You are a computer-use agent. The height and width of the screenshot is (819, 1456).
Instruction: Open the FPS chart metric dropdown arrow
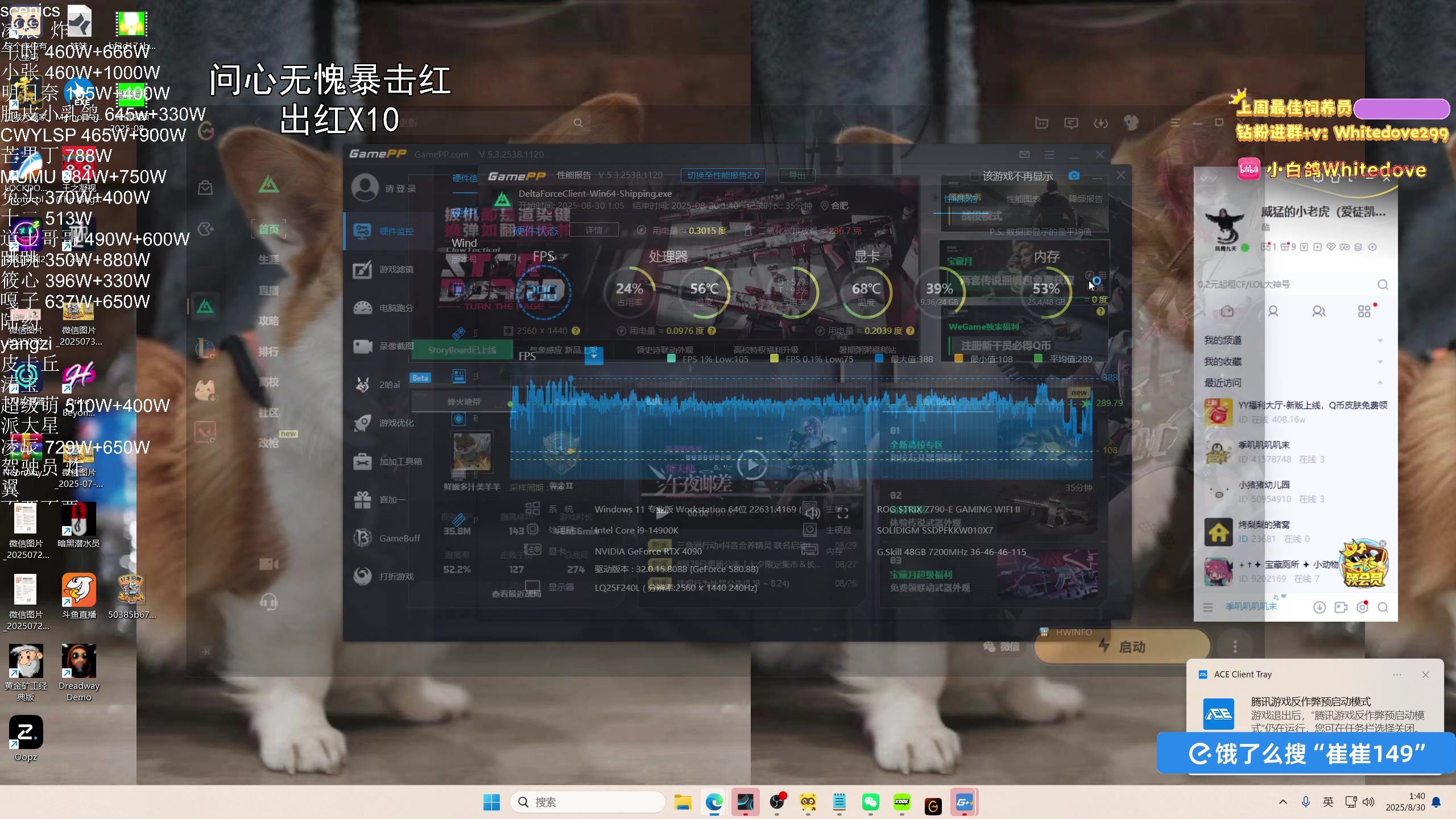(x=594, y=356)
